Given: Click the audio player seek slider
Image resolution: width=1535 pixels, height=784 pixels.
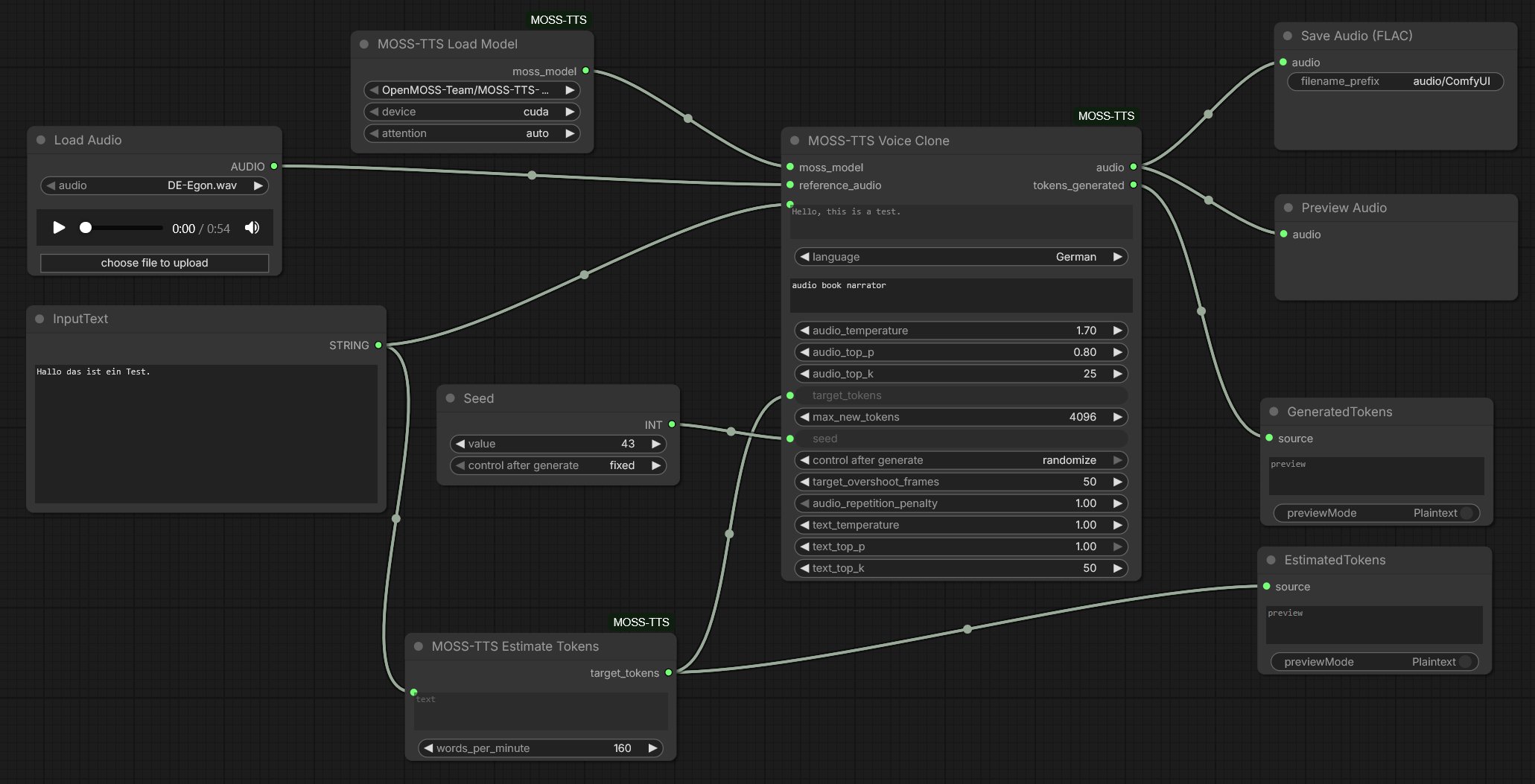Looking at the screenshot, I should tap(121, 228).
